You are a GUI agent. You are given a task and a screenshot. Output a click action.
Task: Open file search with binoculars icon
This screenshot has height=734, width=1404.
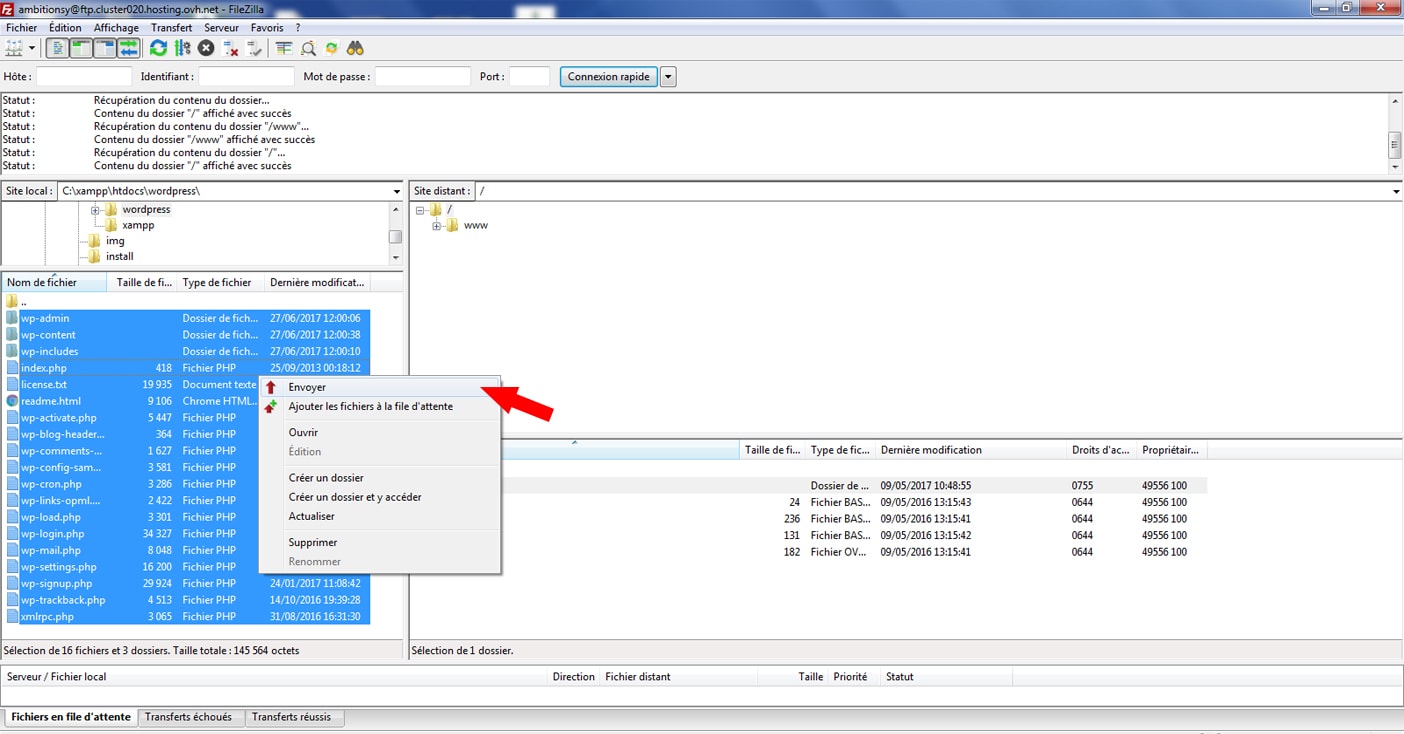coord(356,48)
